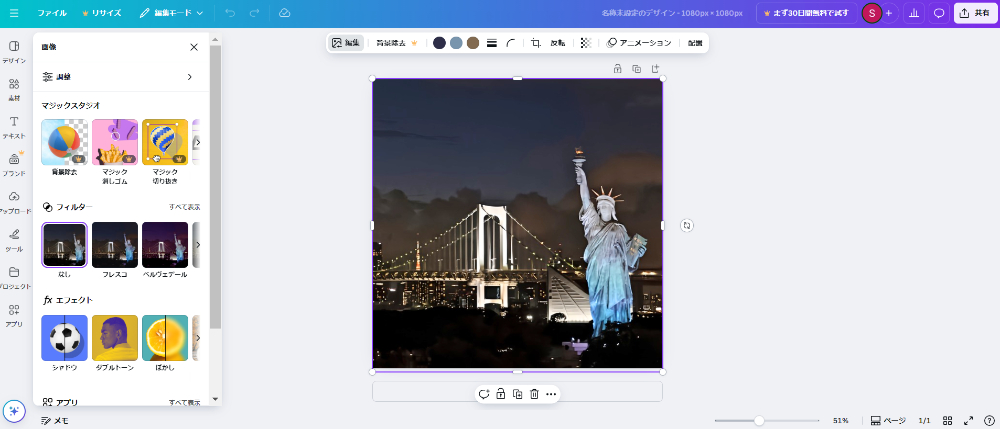This screenshot has height=429, width=1000.
Task: Click the 30-day free trial button
Action: 807,13
